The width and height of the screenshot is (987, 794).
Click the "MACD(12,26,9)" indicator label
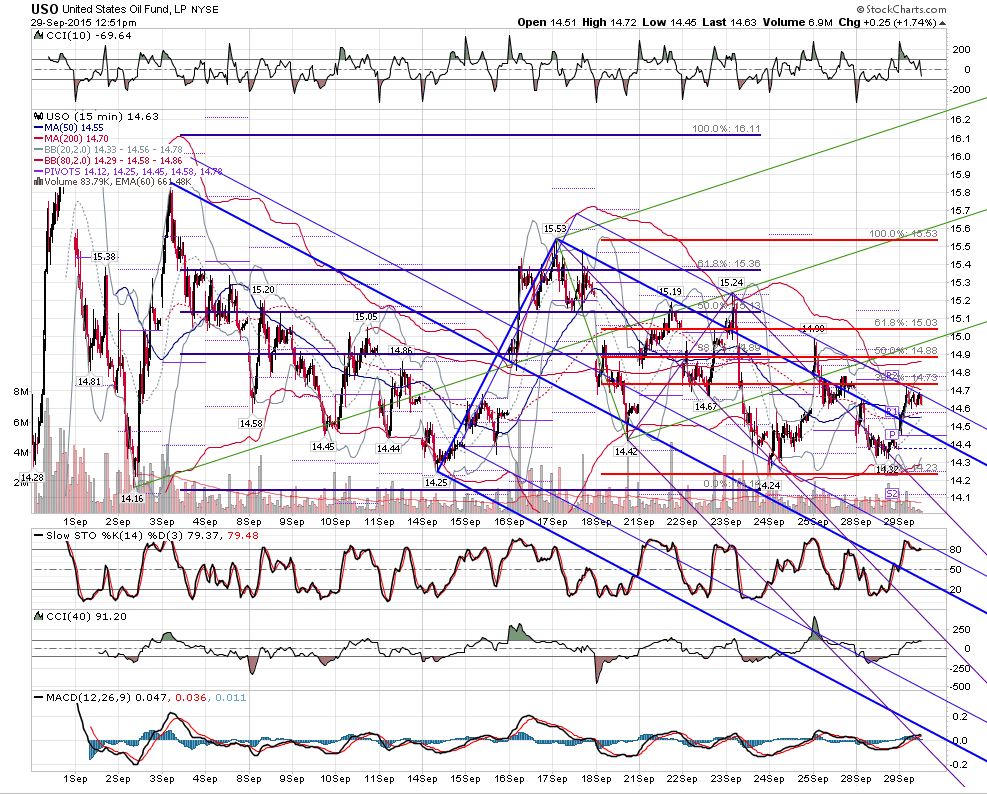[91, 698]
